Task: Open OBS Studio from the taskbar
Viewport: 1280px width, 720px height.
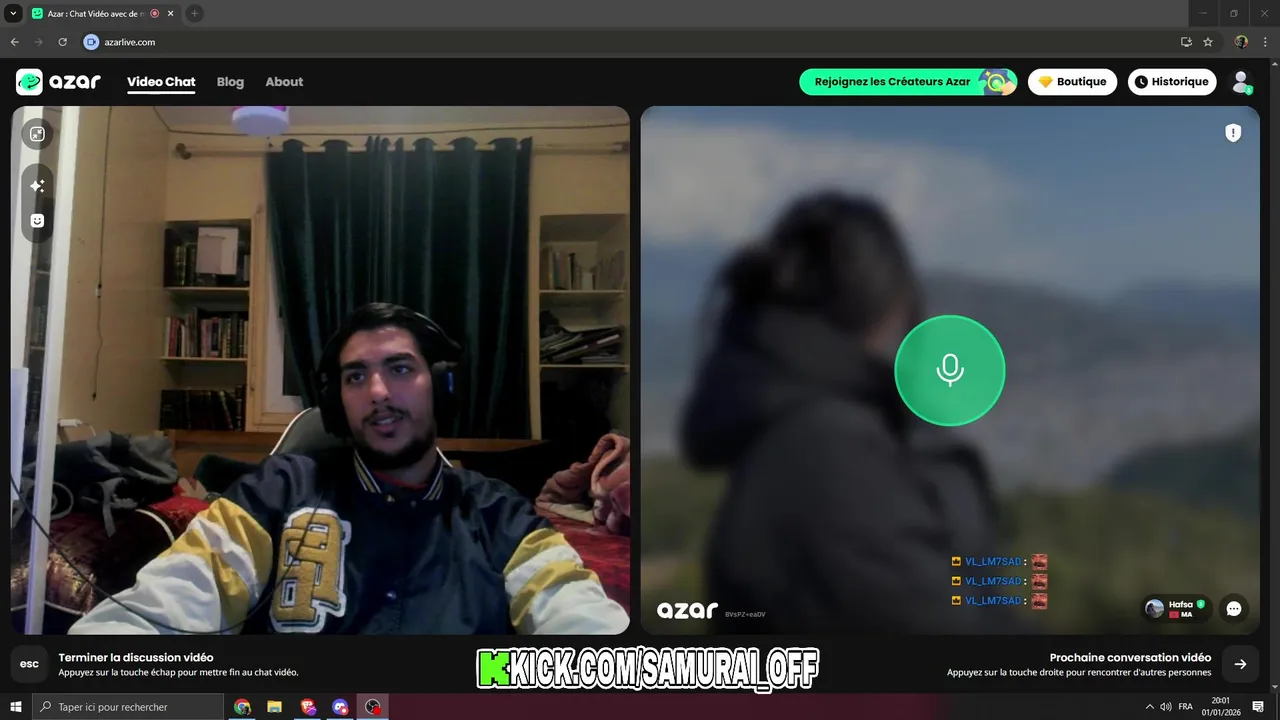Action: pyautogui.click(x=373, y=707)
